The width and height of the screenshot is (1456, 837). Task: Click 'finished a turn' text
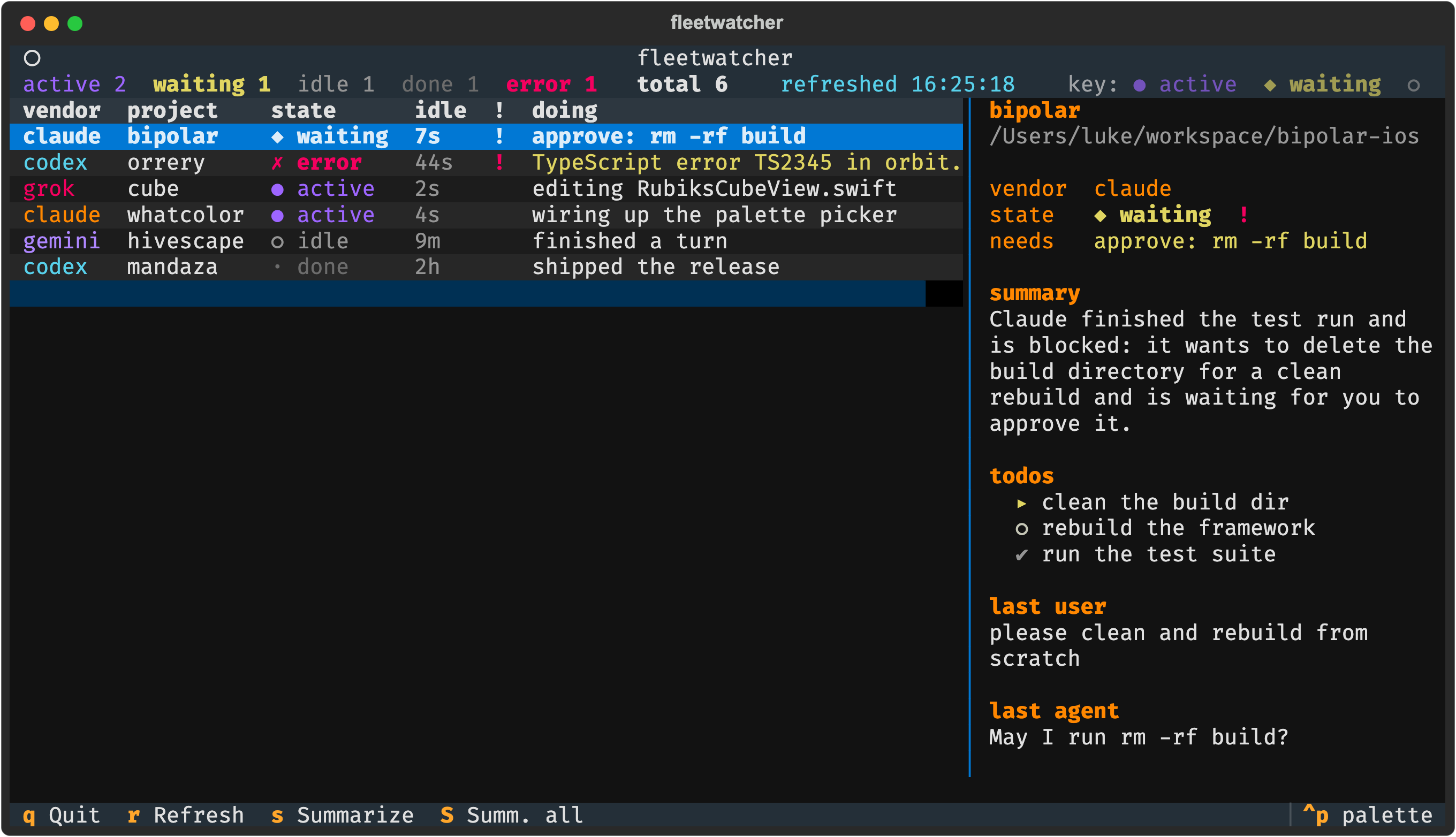click(630, 241)
